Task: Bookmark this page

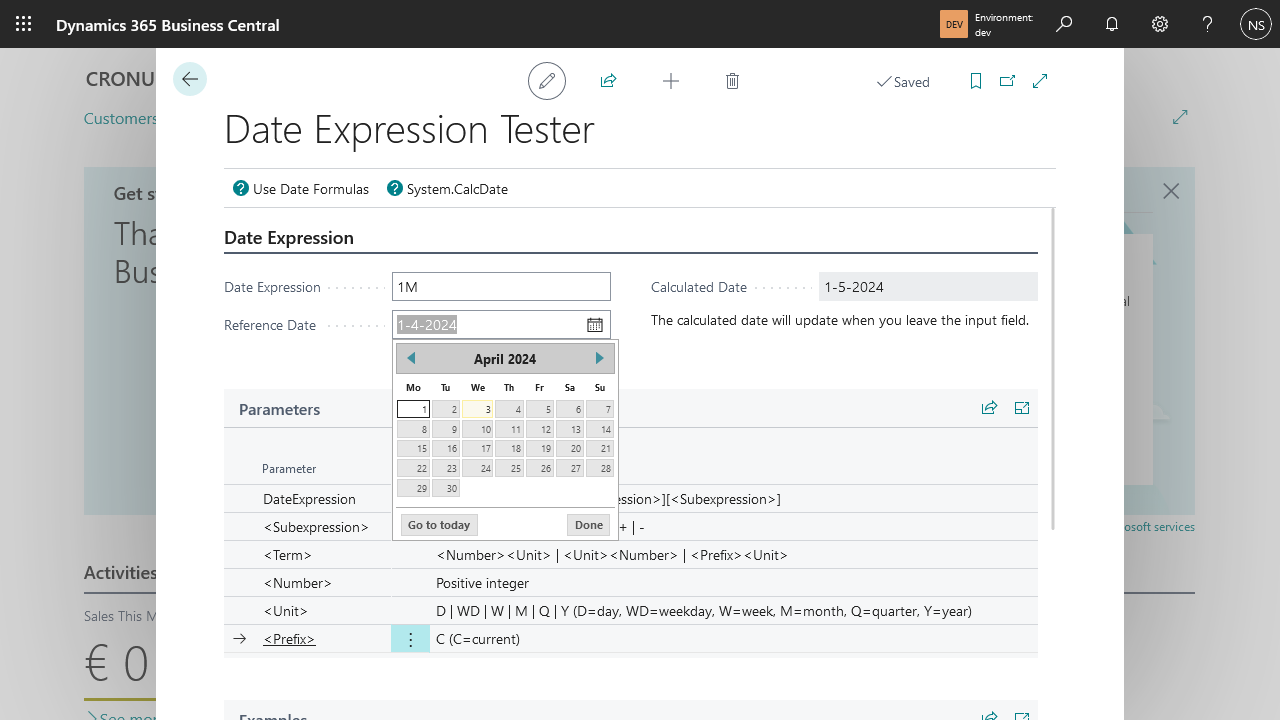Action: coord(976,81)
